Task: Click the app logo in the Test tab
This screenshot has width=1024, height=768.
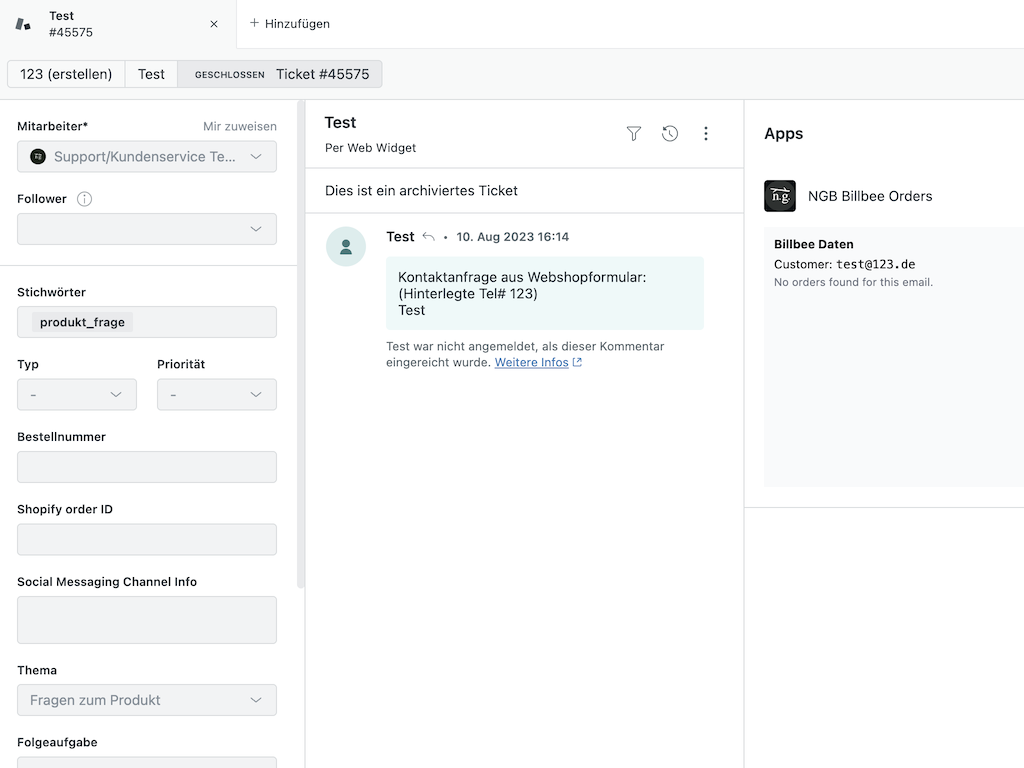Action: tap(22, 23)
